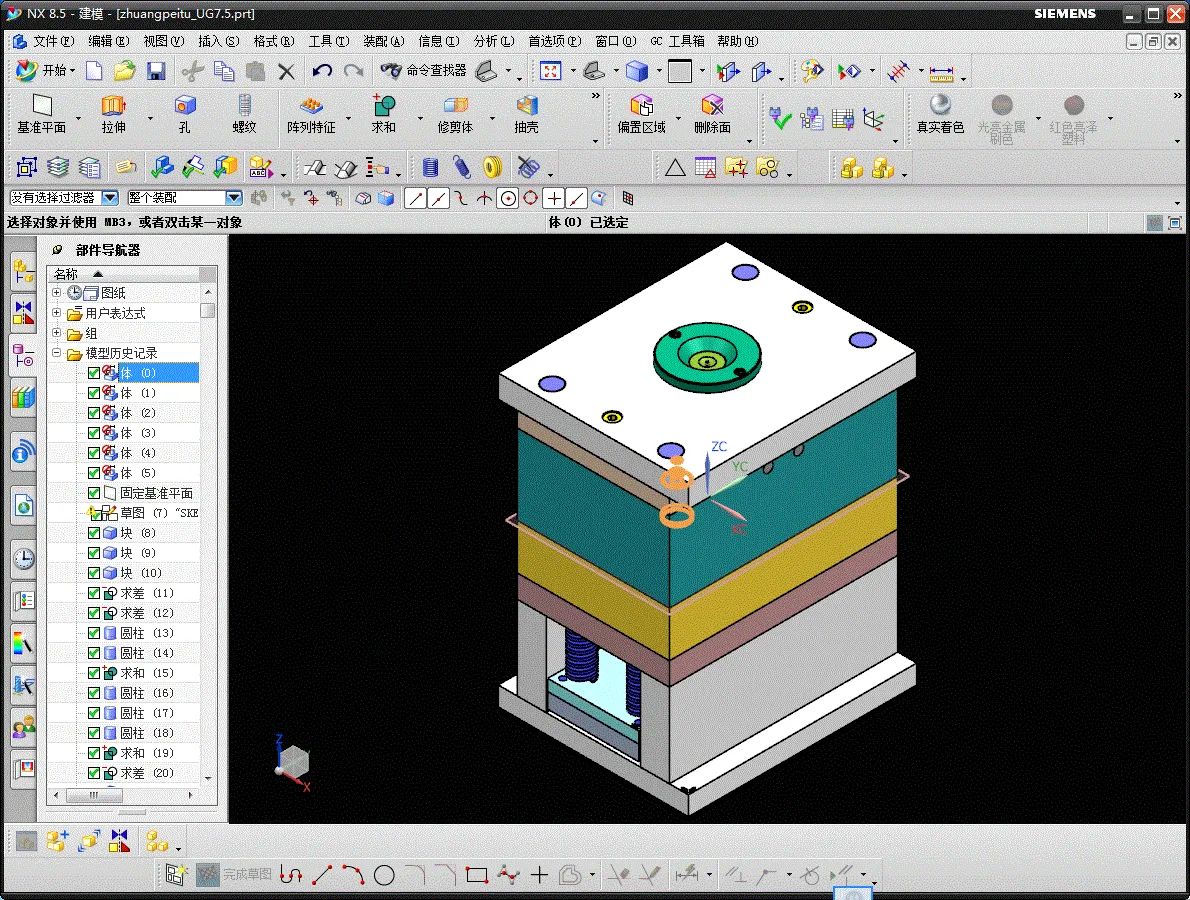Toggle checkbox for 求差 (11)

click(94, 593)
